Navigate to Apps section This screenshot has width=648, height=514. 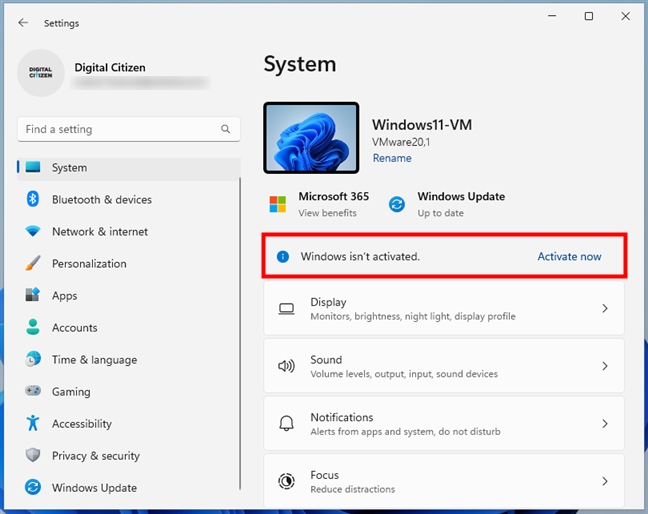pyautogui.click(x=128, y=295)
